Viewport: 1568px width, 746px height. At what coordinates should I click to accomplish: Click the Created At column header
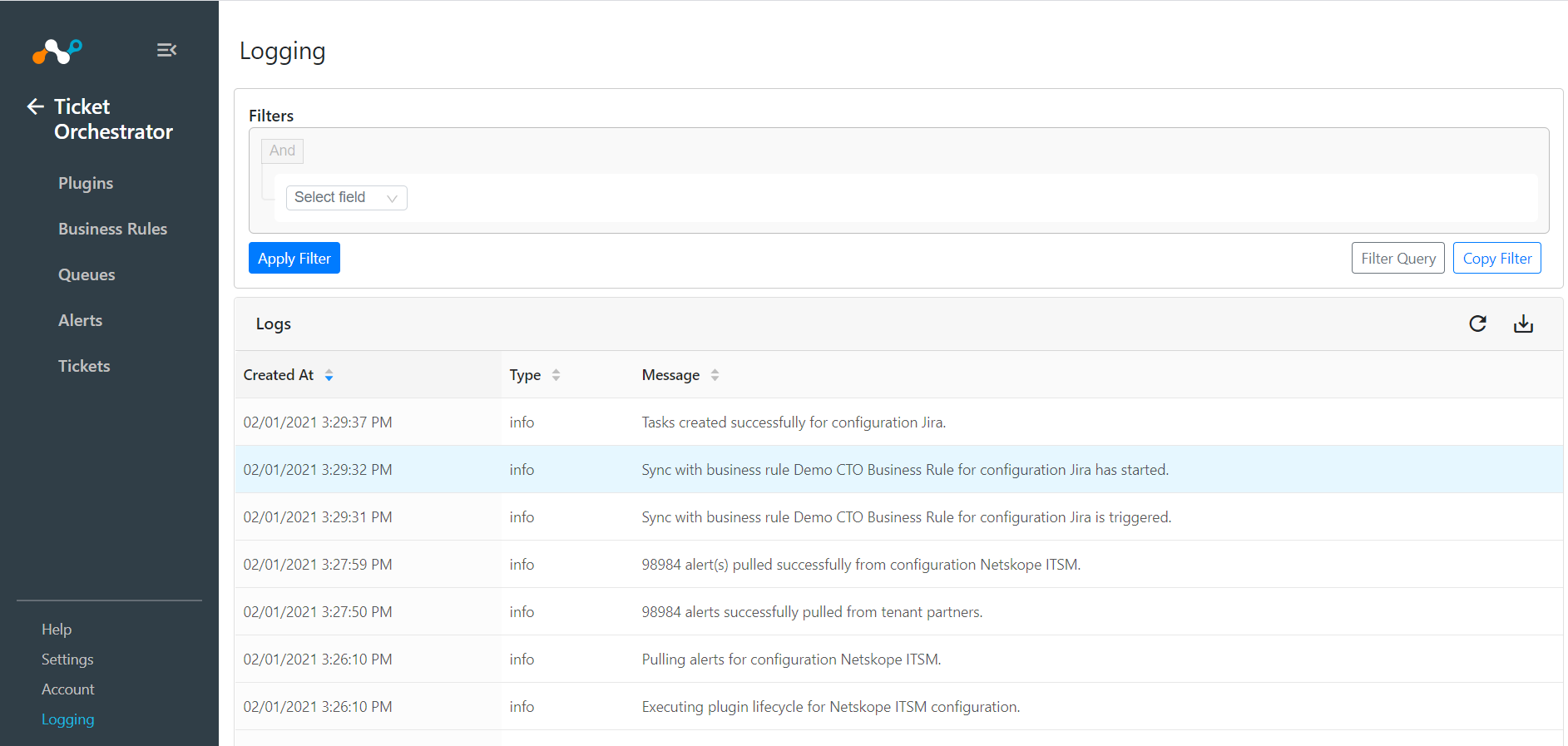[x=278, y=375]
